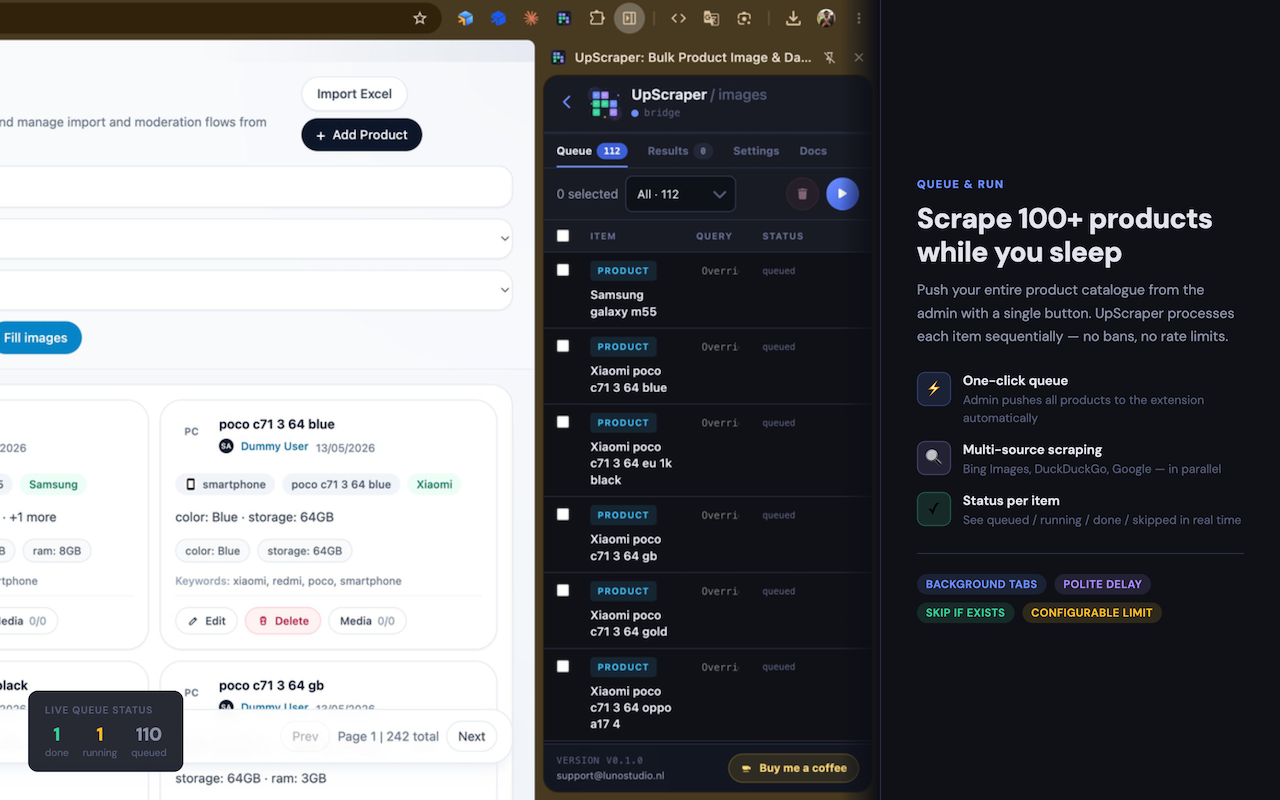Image resolution: width=1280 pixels, height=800 pixels.
Task: Click the code brackets toolbar icon
Action: click(678, 18)
